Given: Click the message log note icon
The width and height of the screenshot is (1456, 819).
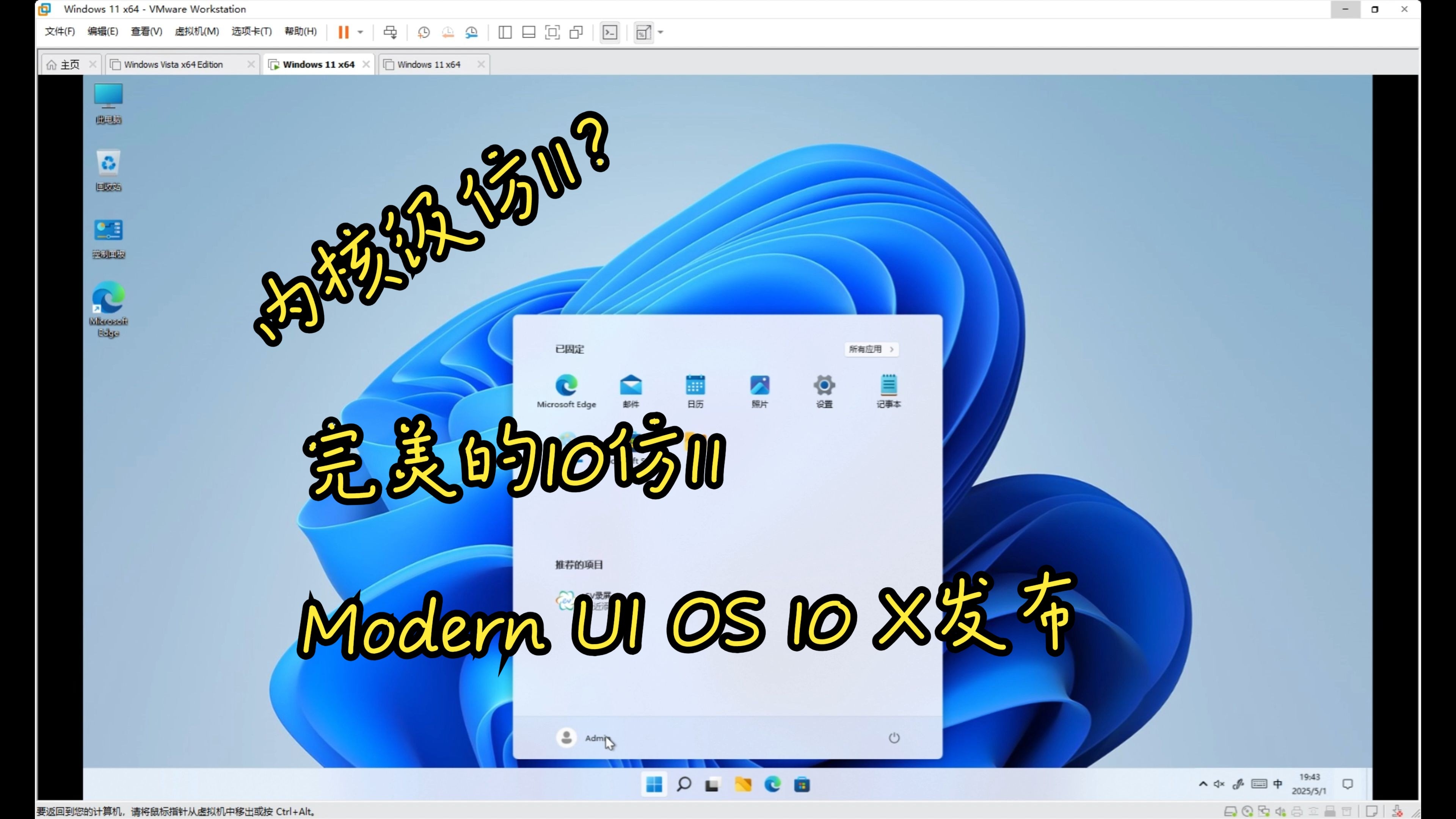Looking at the screenshot, I should pyautogui.click(x=1372, y=812).
